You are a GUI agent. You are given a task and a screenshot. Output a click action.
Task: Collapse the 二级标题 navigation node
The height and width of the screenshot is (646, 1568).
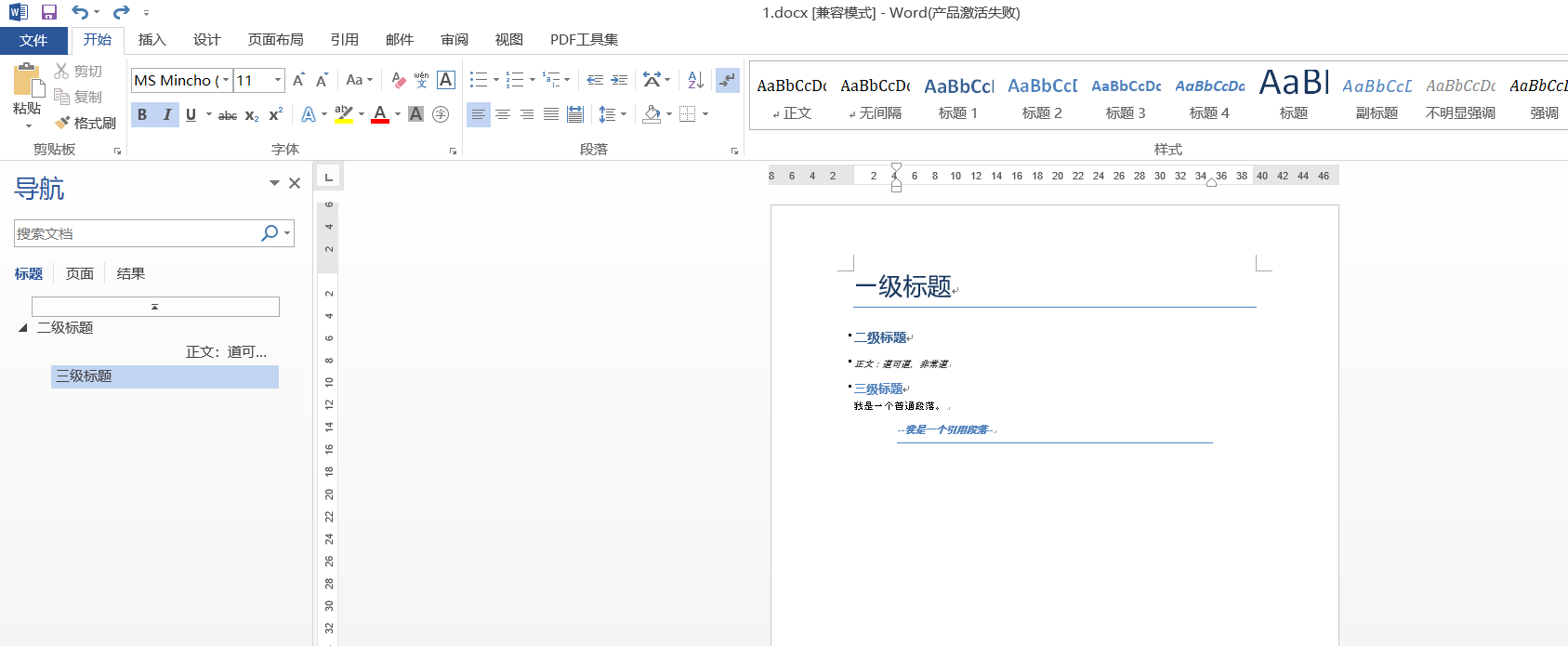point(22,327)
